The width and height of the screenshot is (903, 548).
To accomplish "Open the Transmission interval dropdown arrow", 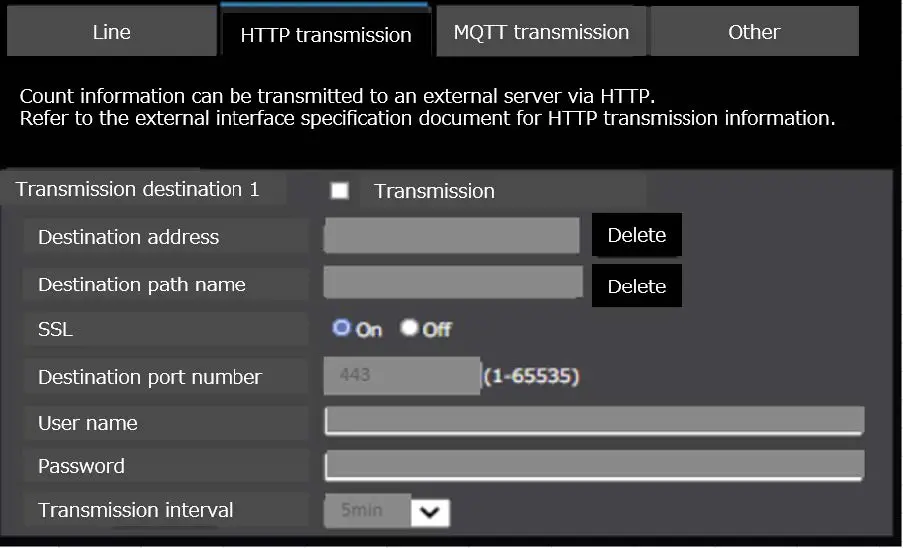I will tap(430, 511).
